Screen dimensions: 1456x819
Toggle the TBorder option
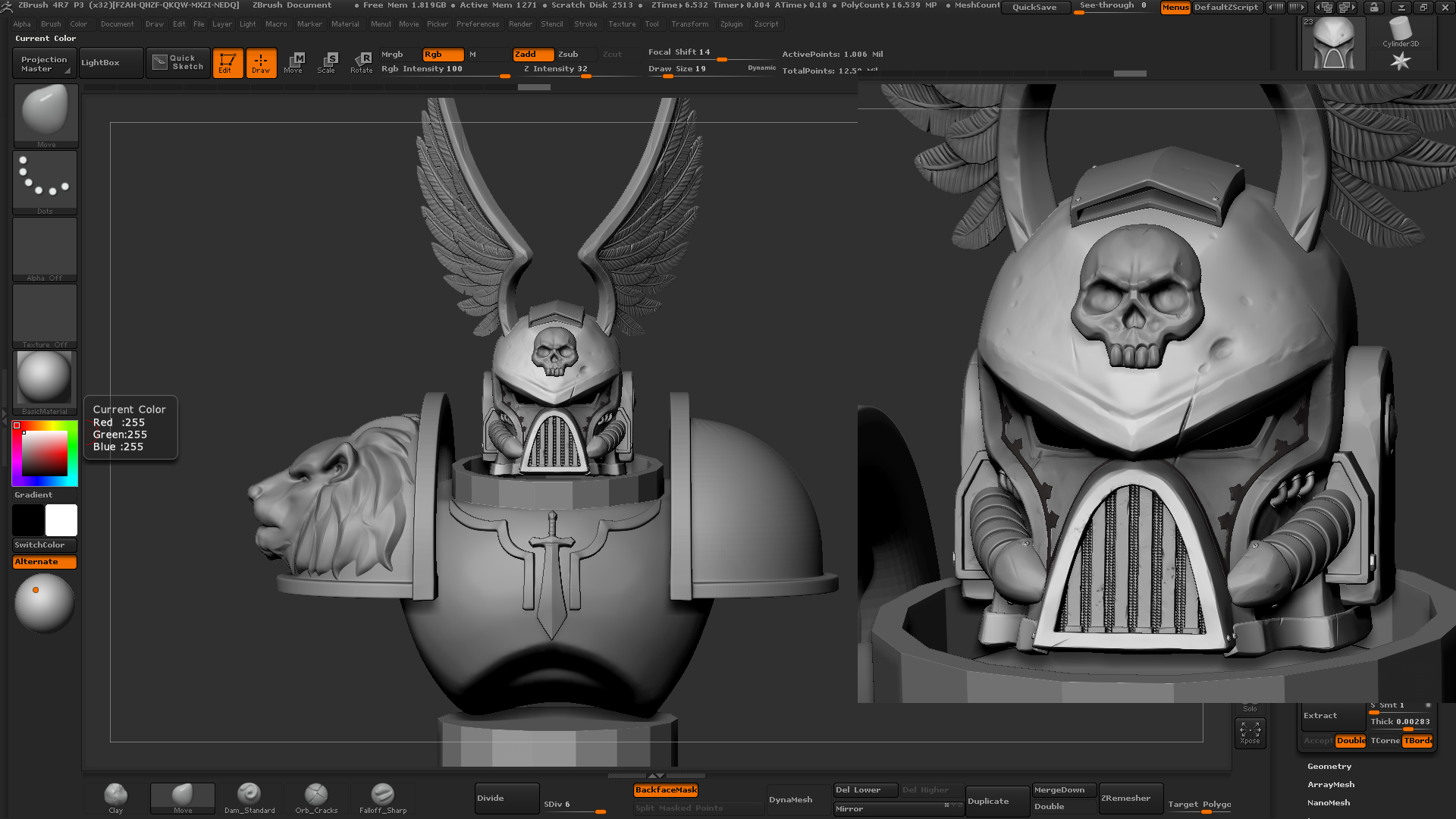[1417, 741]
